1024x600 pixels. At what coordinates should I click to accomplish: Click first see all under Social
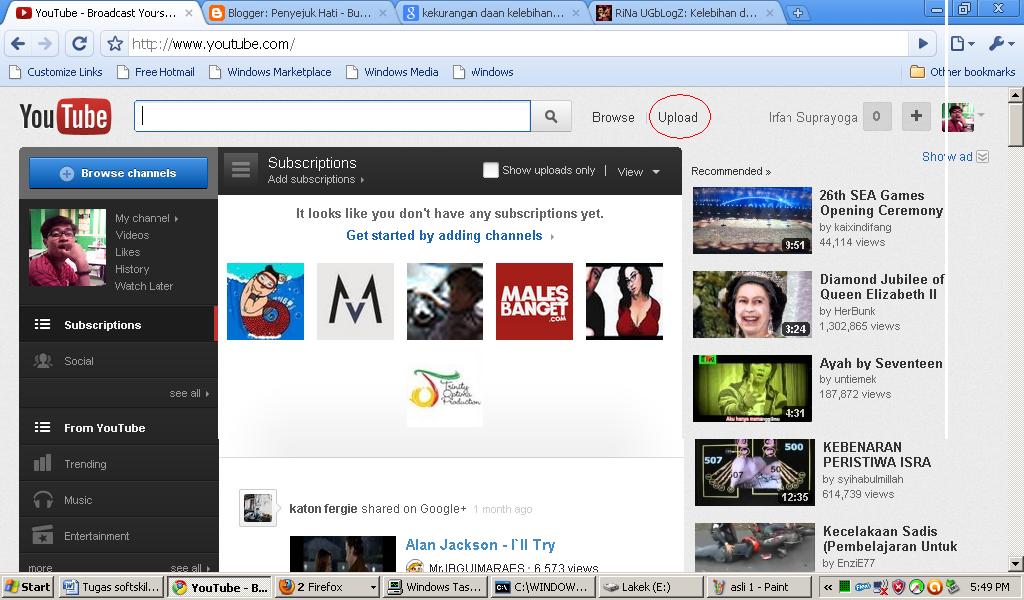189,393
